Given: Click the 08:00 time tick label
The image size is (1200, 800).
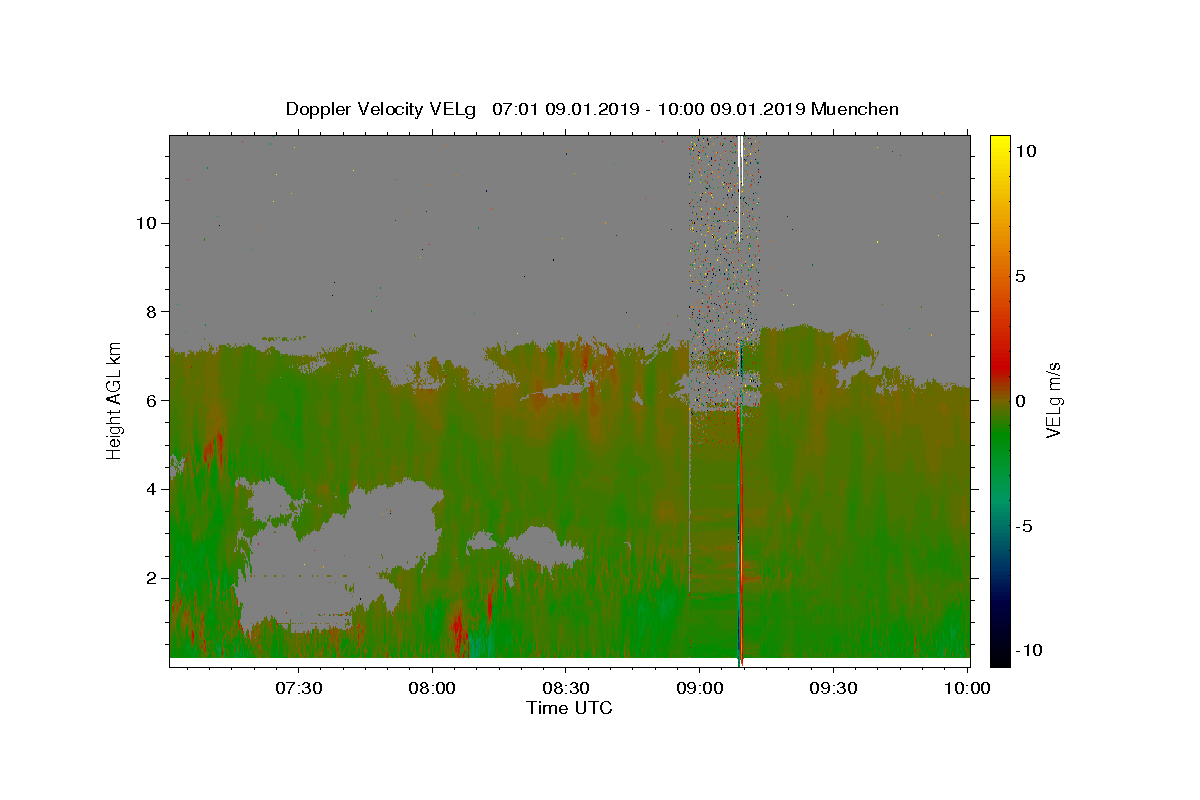Looking at the screenshot, I should (432, 688).
